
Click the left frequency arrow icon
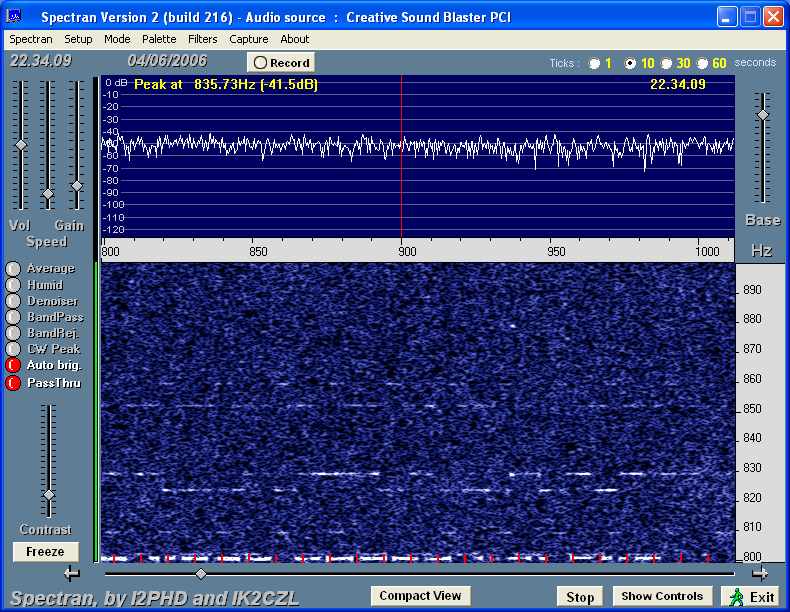click(72, 573)
